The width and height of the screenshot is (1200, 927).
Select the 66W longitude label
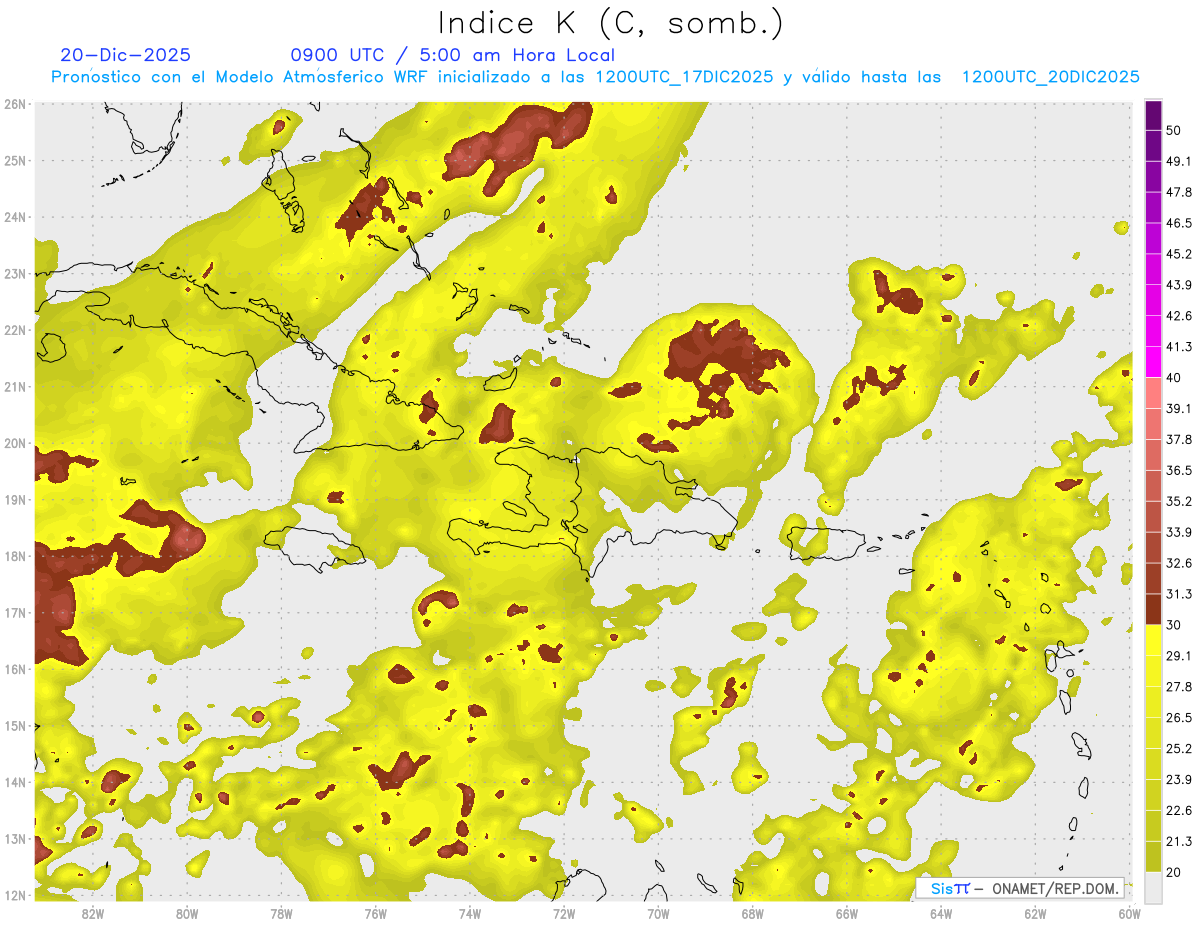point(846,914)
